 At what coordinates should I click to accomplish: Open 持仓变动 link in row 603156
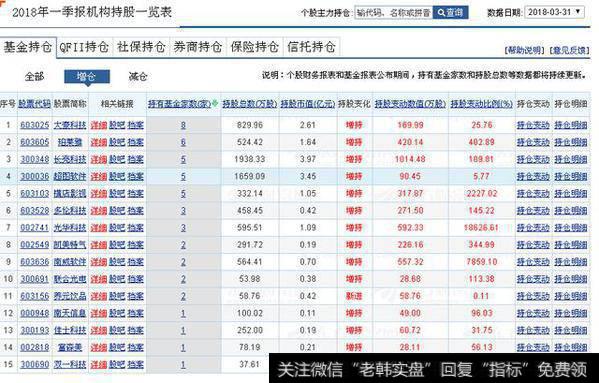(533, 296)
